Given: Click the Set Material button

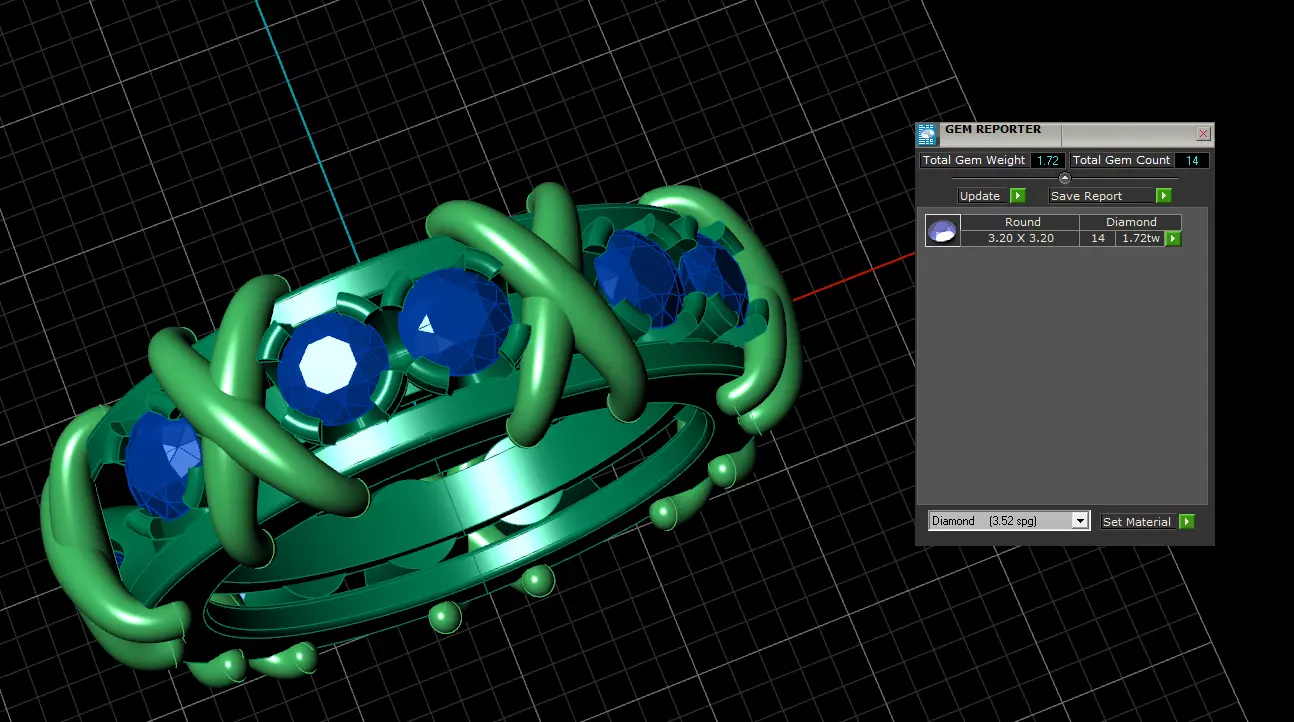Looking at the screenshot, I should point(1139,521).
